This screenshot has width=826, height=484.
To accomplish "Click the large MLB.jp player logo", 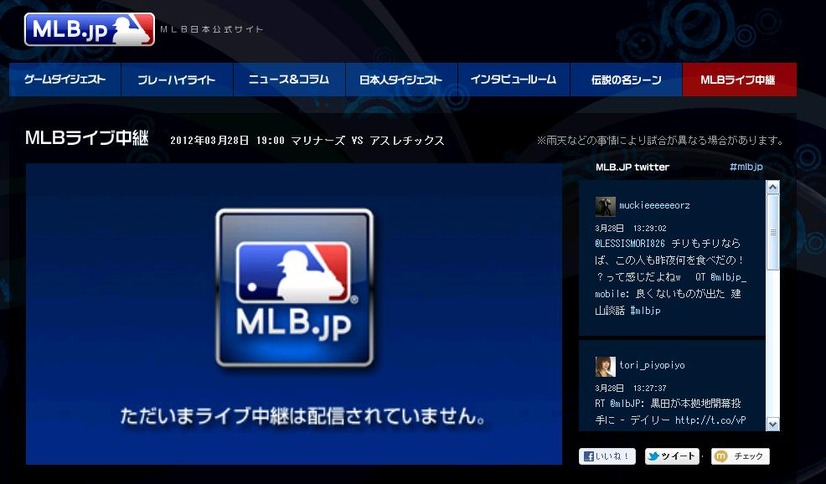I will pyautogui.click(x=294, y=288).
